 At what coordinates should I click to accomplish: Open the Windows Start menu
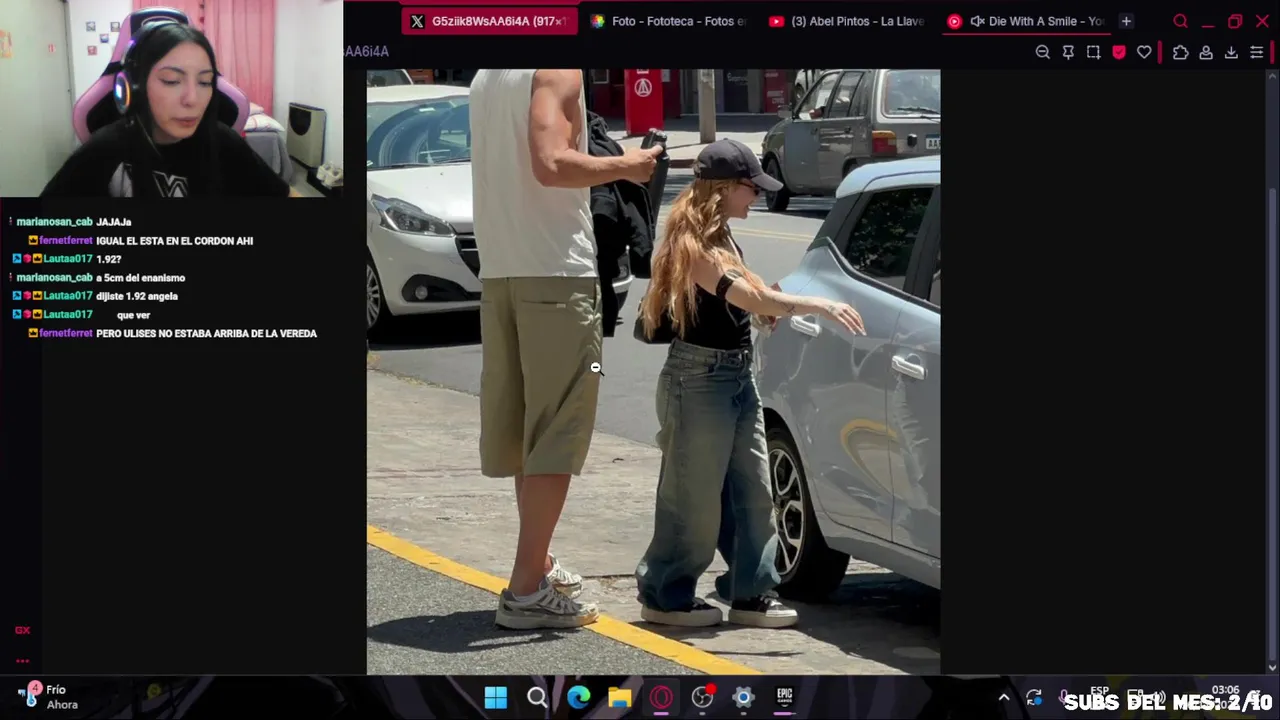[x=496, y=697]
